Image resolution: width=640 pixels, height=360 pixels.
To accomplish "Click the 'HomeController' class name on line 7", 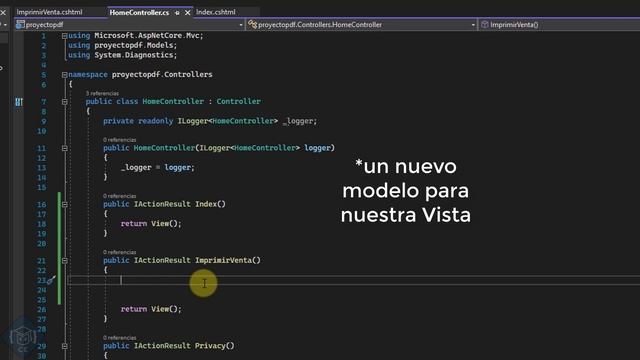I will point(173,101).
